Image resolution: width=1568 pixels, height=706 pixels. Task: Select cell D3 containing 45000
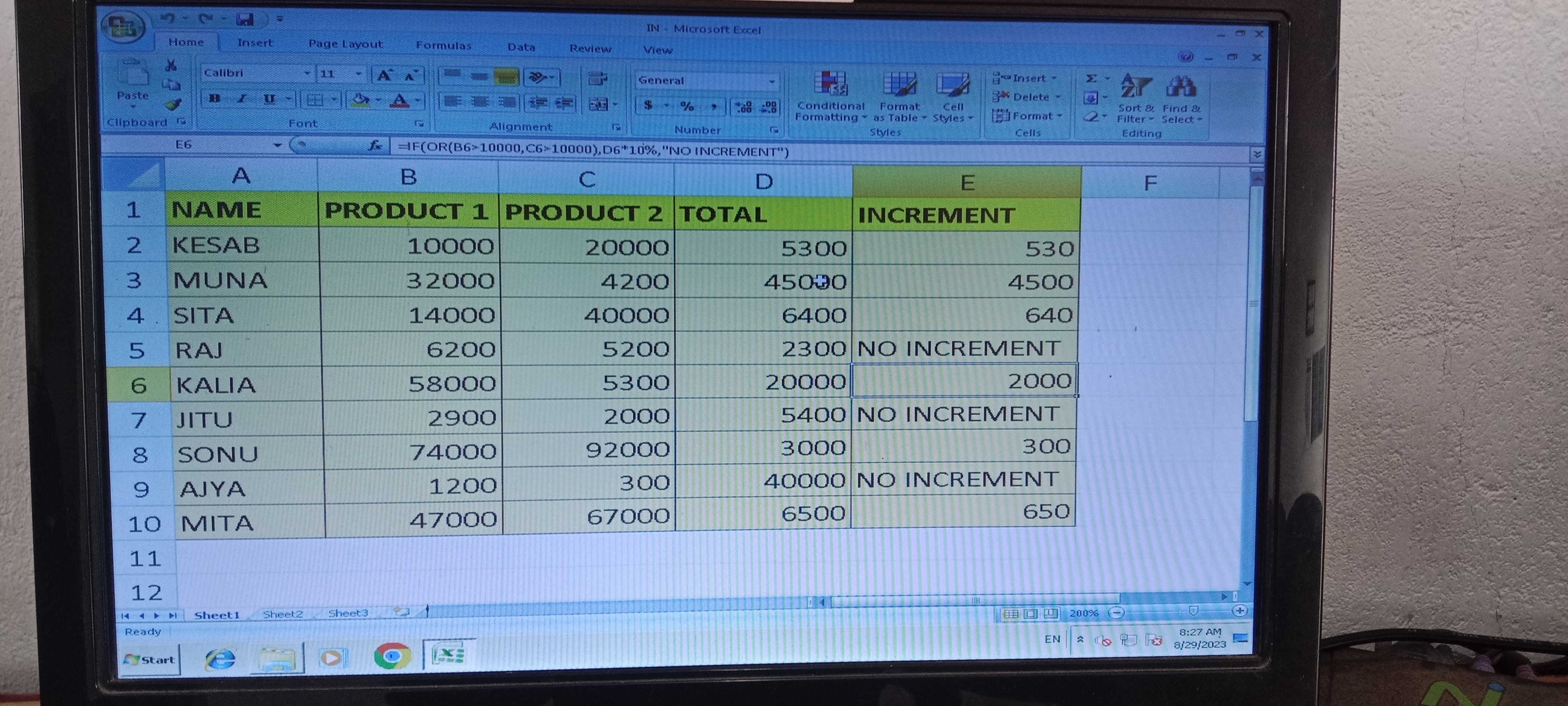(x=763, y=281)
